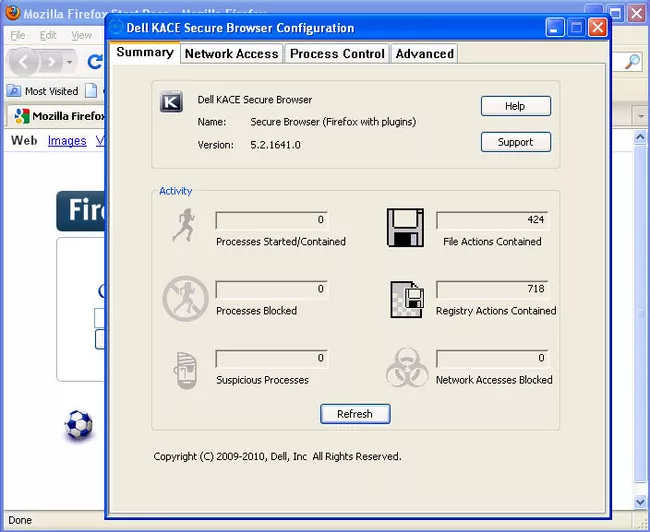Minimize the KACE configuration dialog

point(555,28)
